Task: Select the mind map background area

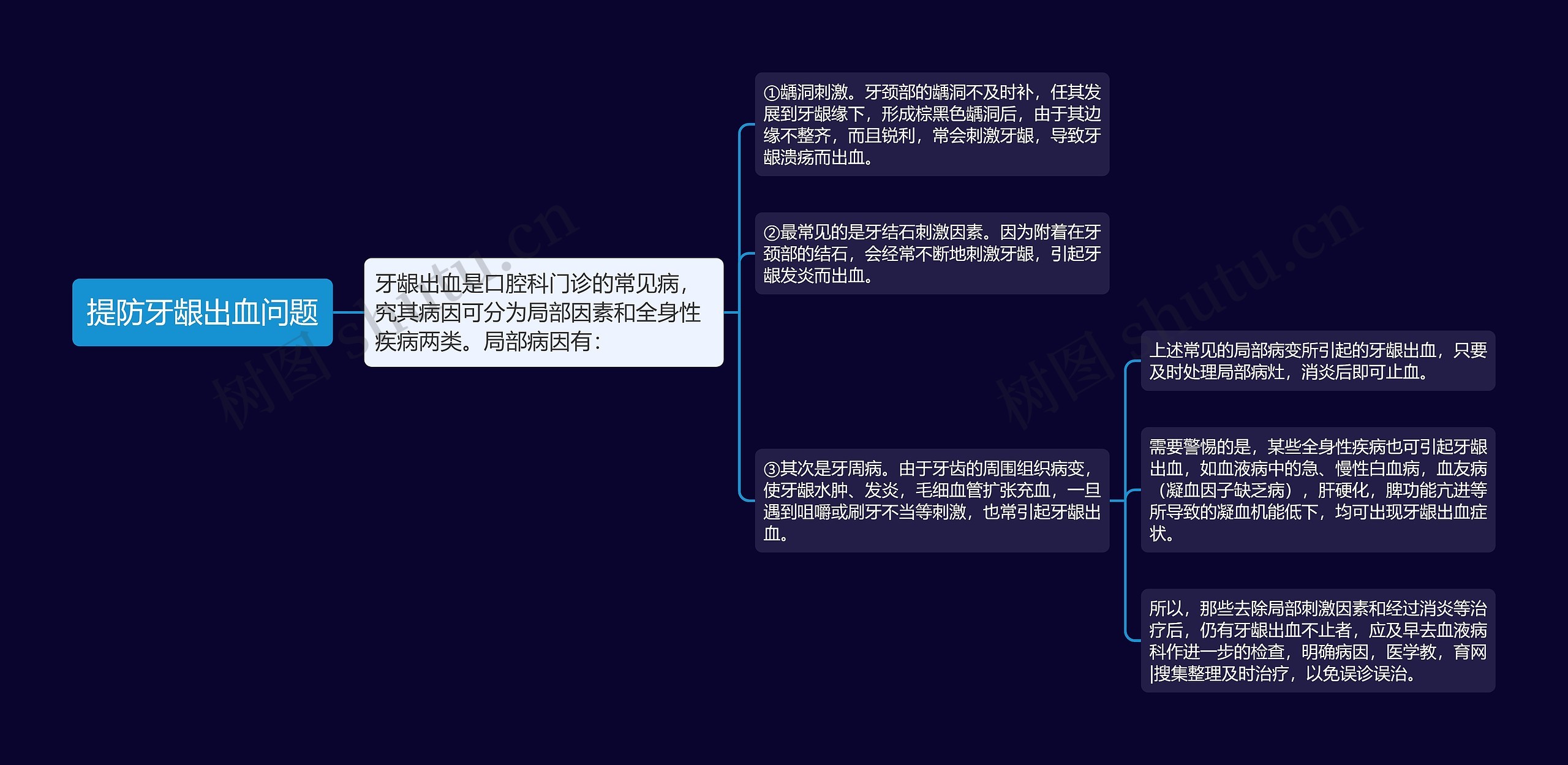Action: point(200,650)
